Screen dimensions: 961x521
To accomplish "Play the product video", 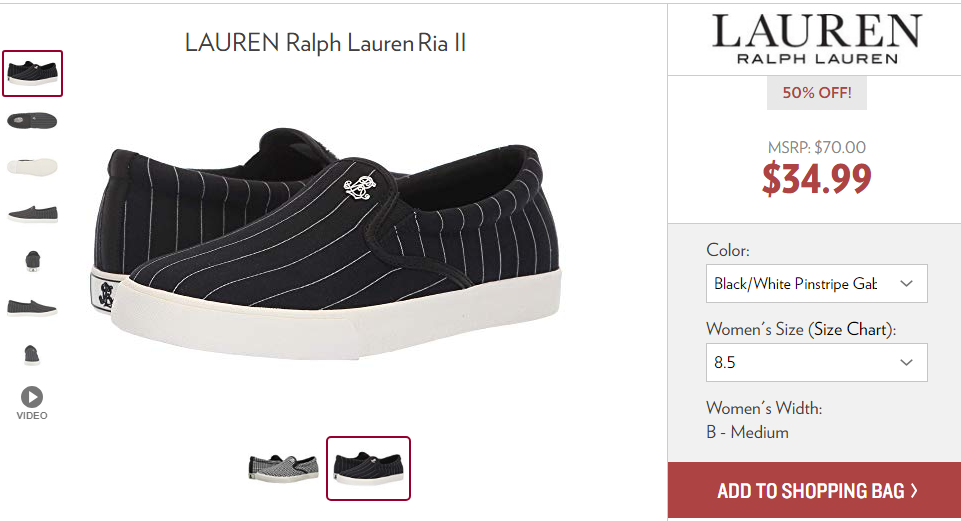I will click(x=32, y=403).
